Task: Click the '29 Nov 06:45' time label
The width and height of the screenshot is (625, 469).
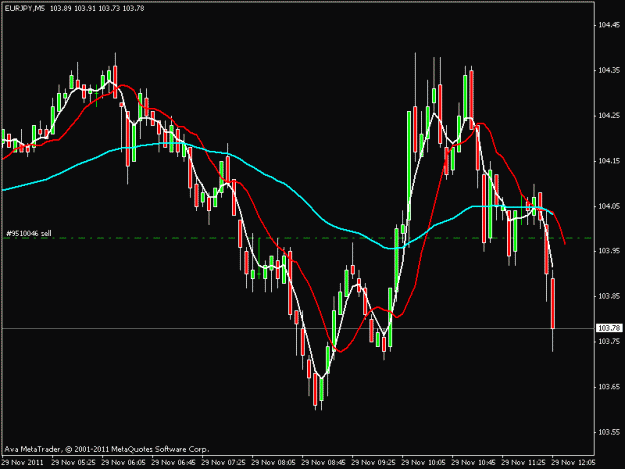Action: [173, 462]
